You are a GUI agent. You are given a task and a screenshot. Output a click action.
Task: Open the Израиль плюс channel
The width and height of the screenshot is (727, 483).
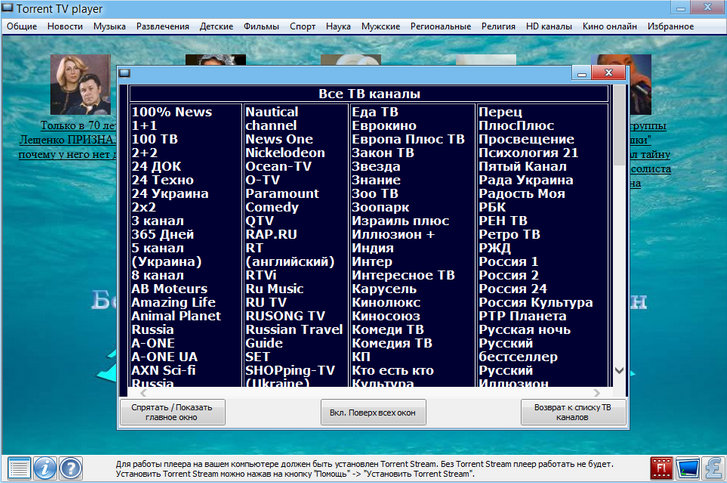point(401,221)
